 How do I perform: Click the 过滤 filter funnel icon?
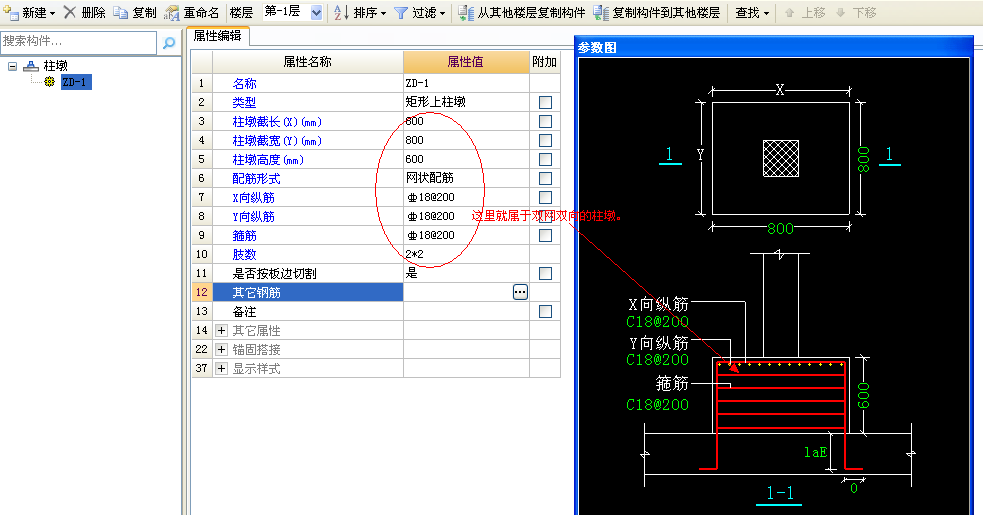pyautogui.click(x=401, y=13)
